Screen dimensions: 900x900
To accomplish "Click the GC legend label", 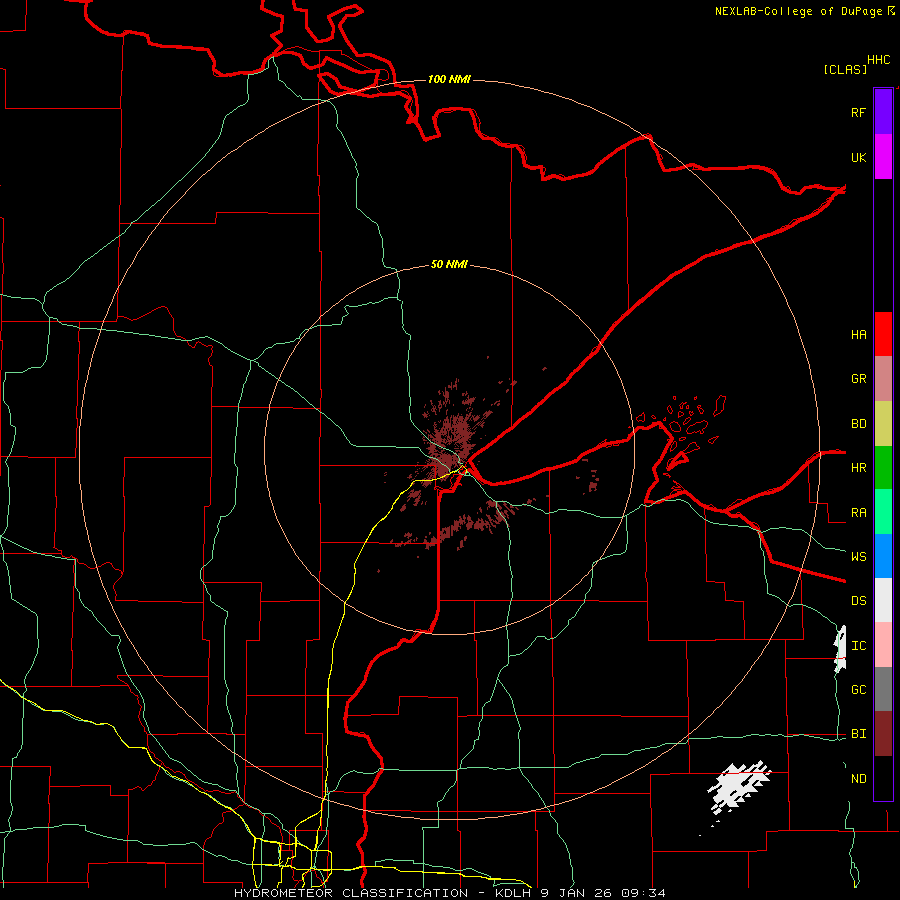I will (x=858, y=690).
